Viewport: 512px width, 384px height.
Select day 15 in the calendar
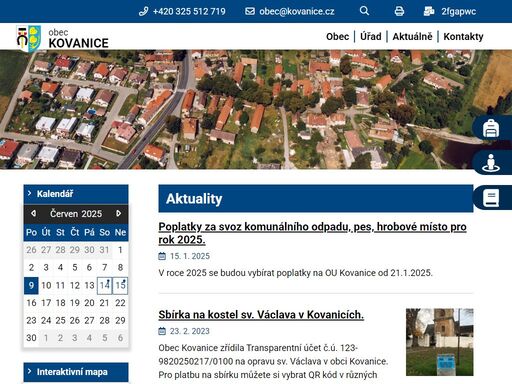[x=120, y=285]
